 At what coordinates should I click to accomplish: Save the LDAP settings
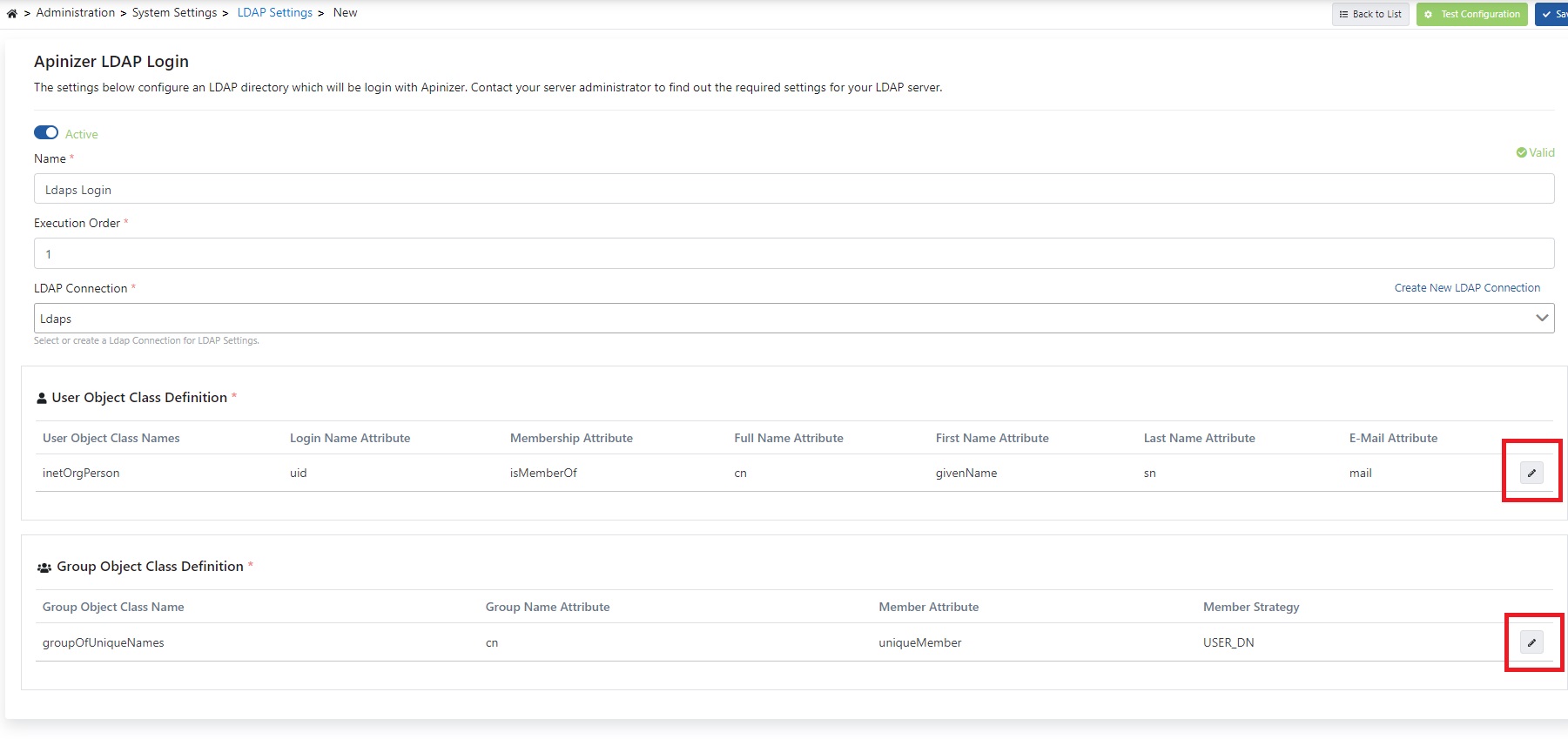click(x=1552, y=14)
